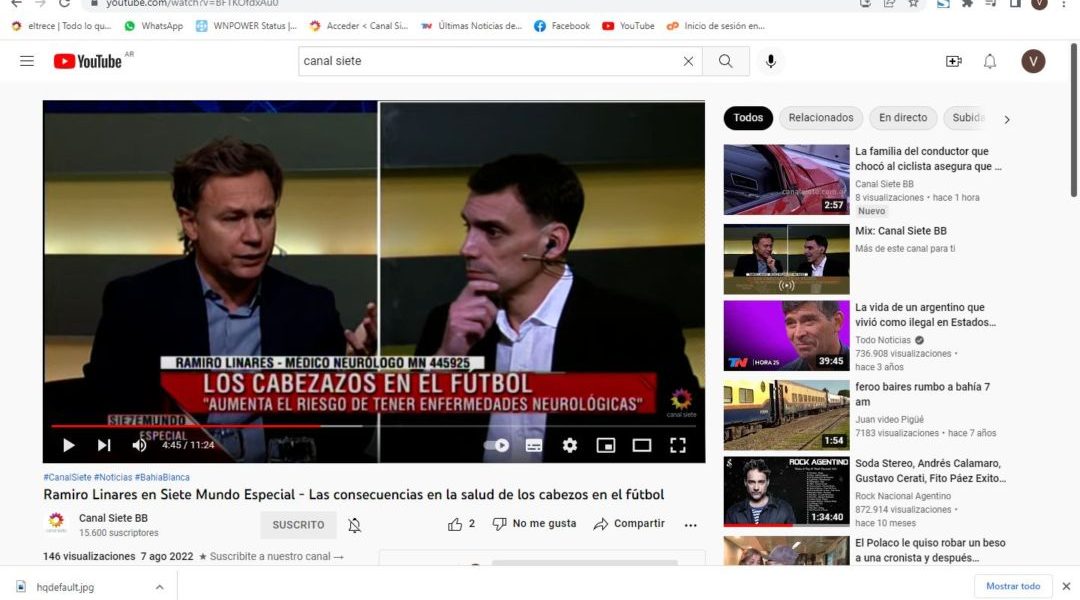
Task: Click Compartir share button
Action: tap(629, 524)
